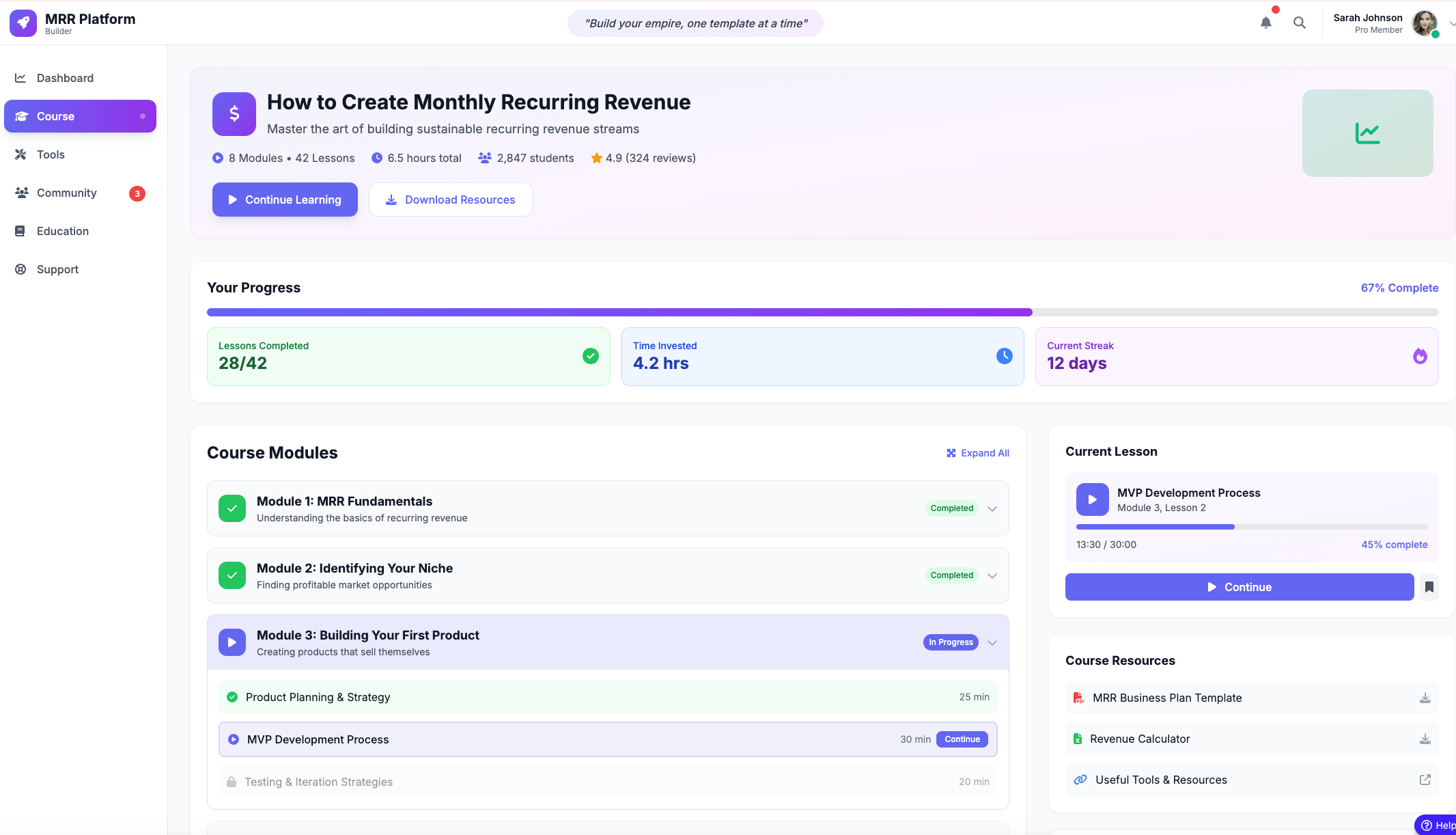
Task: Download the MRR Business Plan Template
Action: coord(1425,698)
